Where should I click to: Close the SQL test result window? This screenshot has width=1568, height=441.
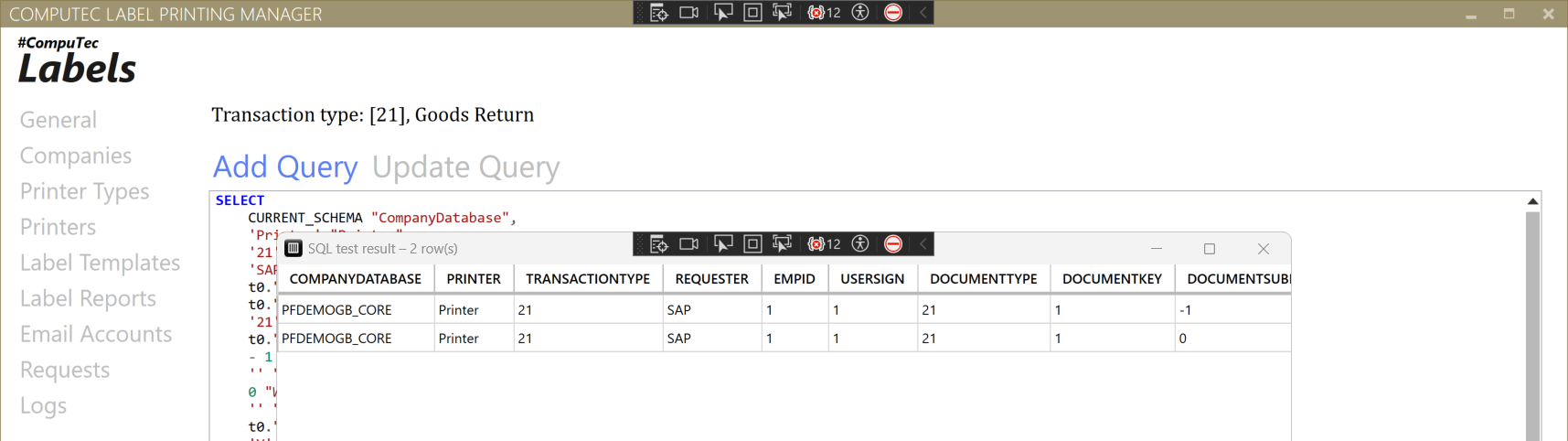coord(1263,249)
